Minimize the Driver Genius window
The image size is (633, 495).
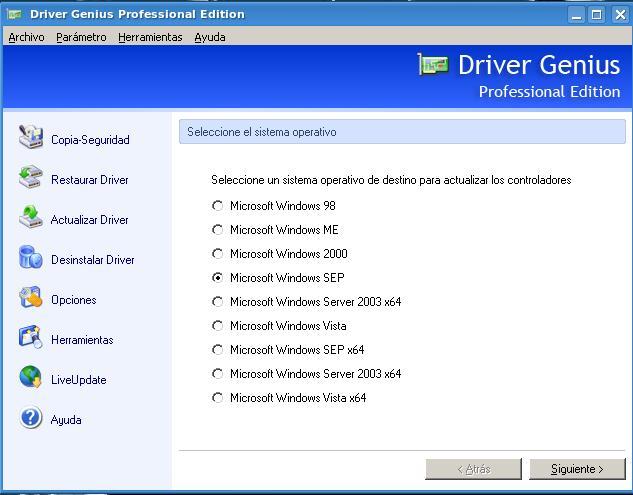point(576,15)
